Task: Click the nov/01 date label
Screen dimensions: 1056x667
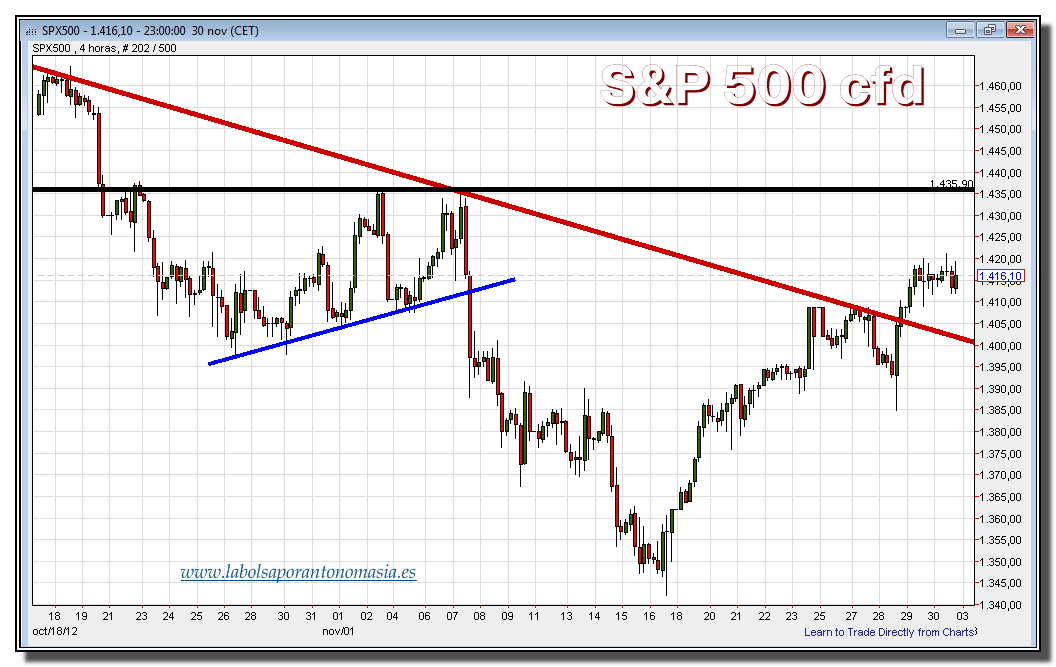Action: point(338,631)
